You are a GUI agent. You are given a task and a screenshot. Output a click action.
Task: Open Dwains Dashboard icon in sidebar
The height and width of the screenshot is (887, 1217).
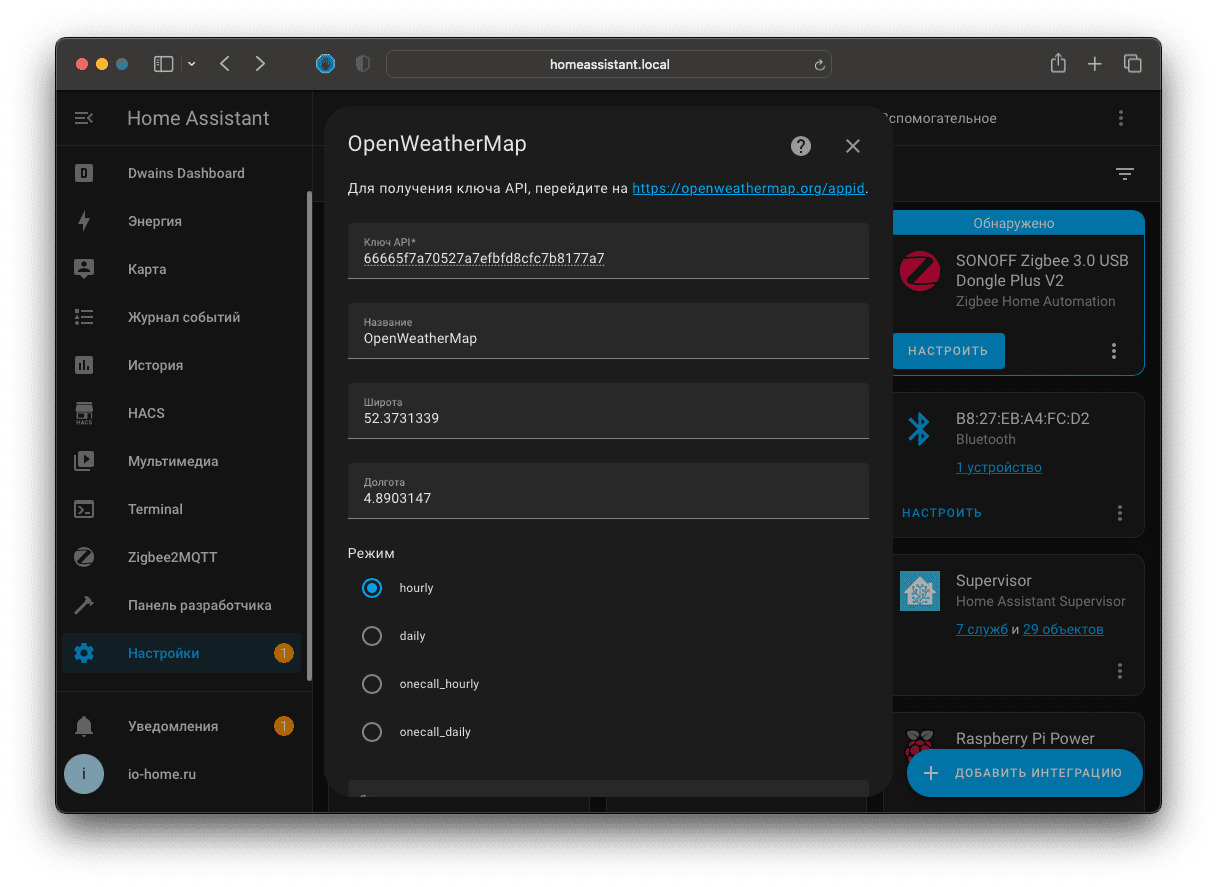(84, 173)
